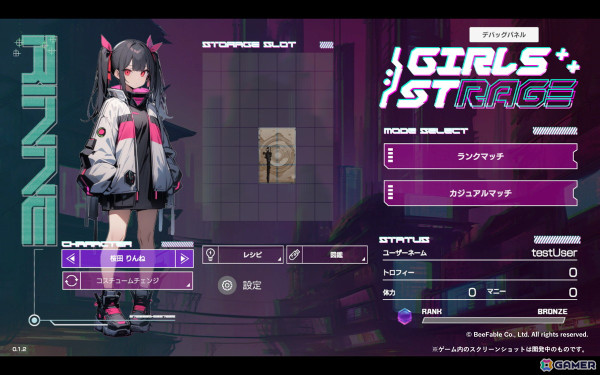
Task: Click the トロフィー trophy row label
Action: pos(398,273)
